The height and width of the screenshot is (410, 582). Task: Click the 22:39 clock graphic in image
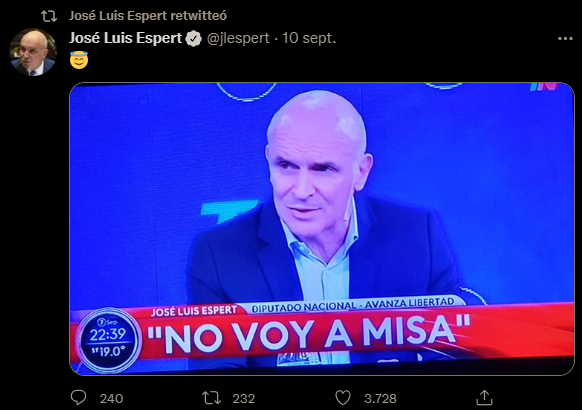click(108, 340)
